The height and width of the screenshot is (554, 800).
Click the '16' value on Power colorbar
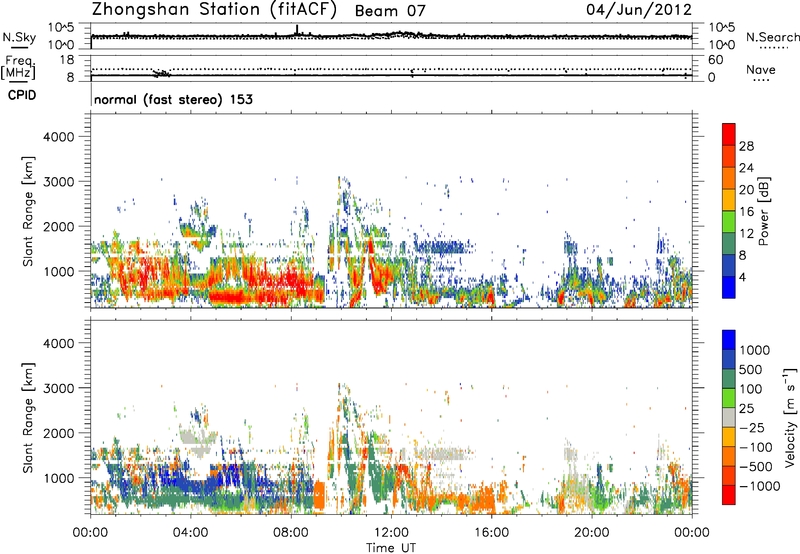pos(746,212)
